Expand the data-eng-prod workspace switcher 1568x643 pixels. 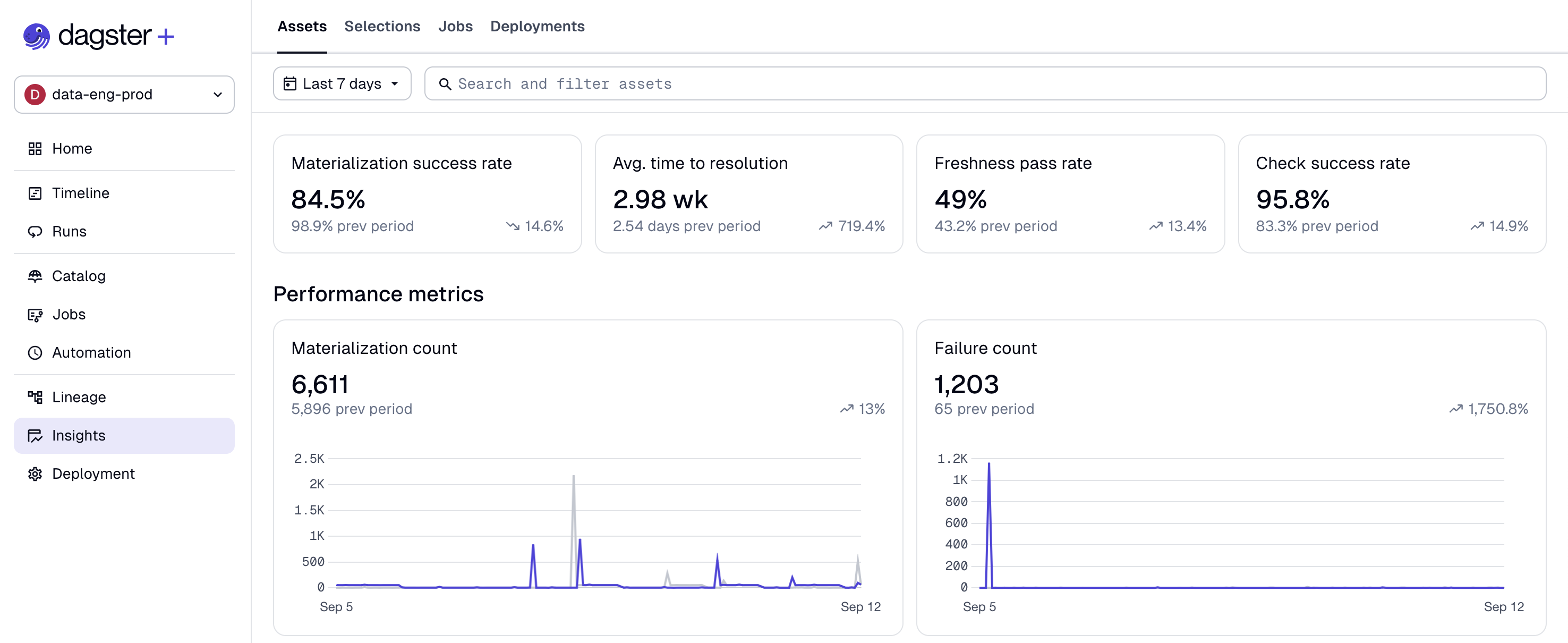coord(124,95)
